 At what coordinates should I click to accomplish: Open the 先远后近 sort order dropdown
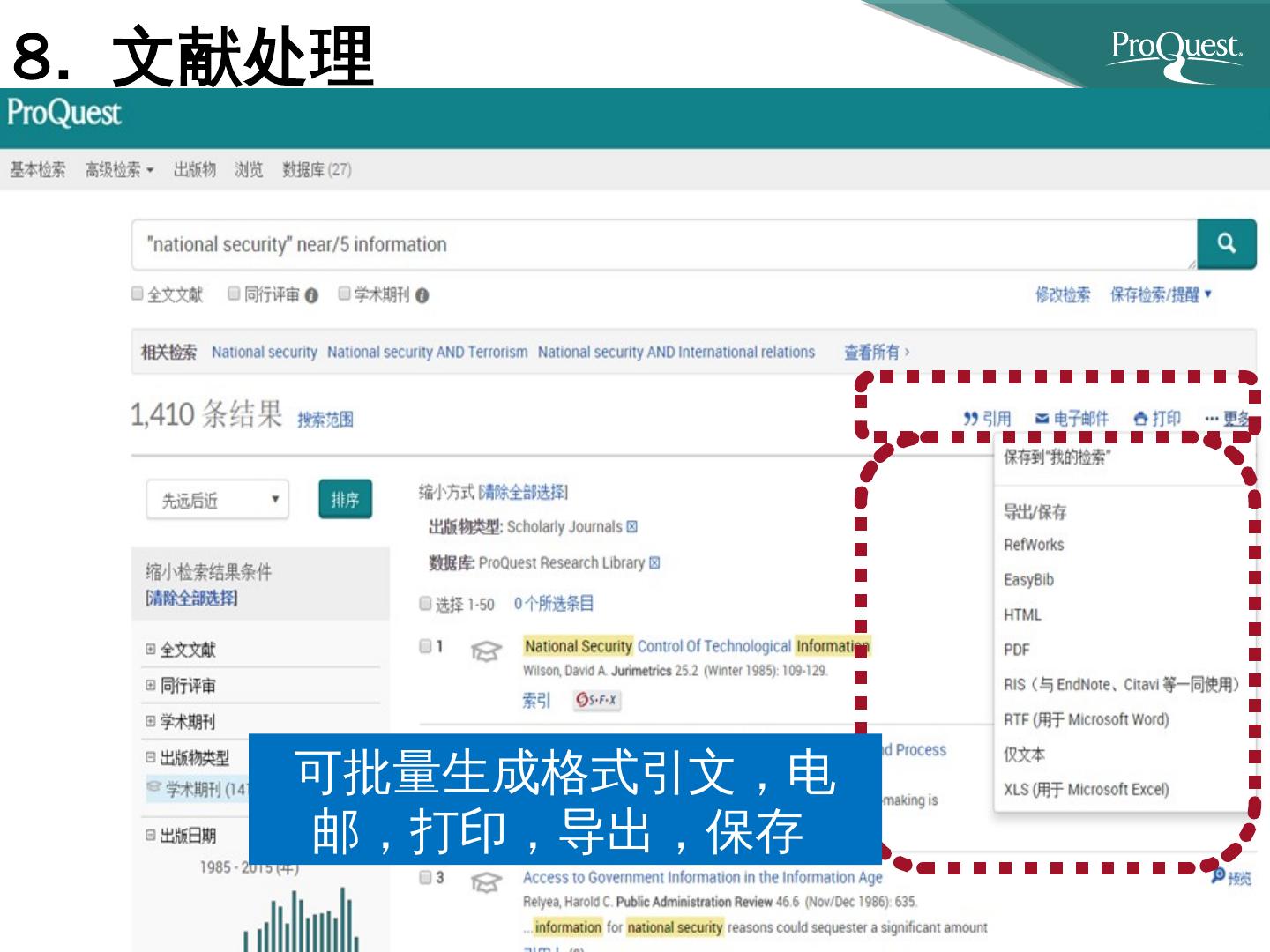217,500
